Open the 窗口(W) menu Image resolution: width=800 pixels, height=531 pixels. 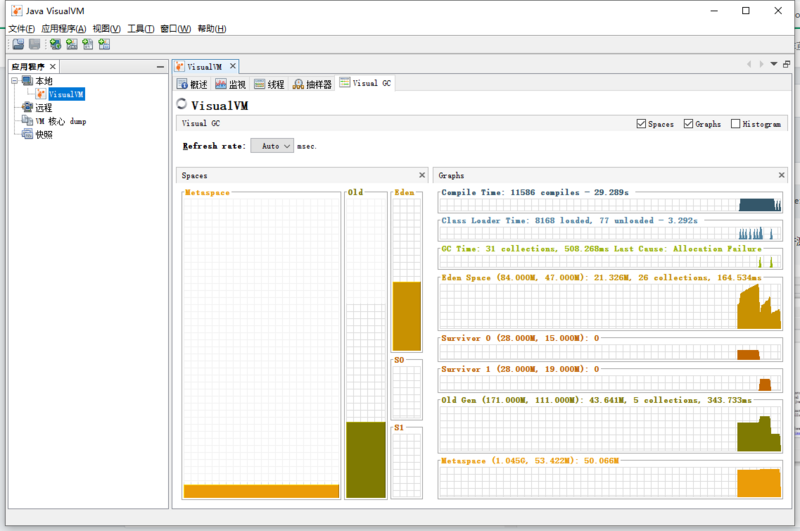coord(176,29)
